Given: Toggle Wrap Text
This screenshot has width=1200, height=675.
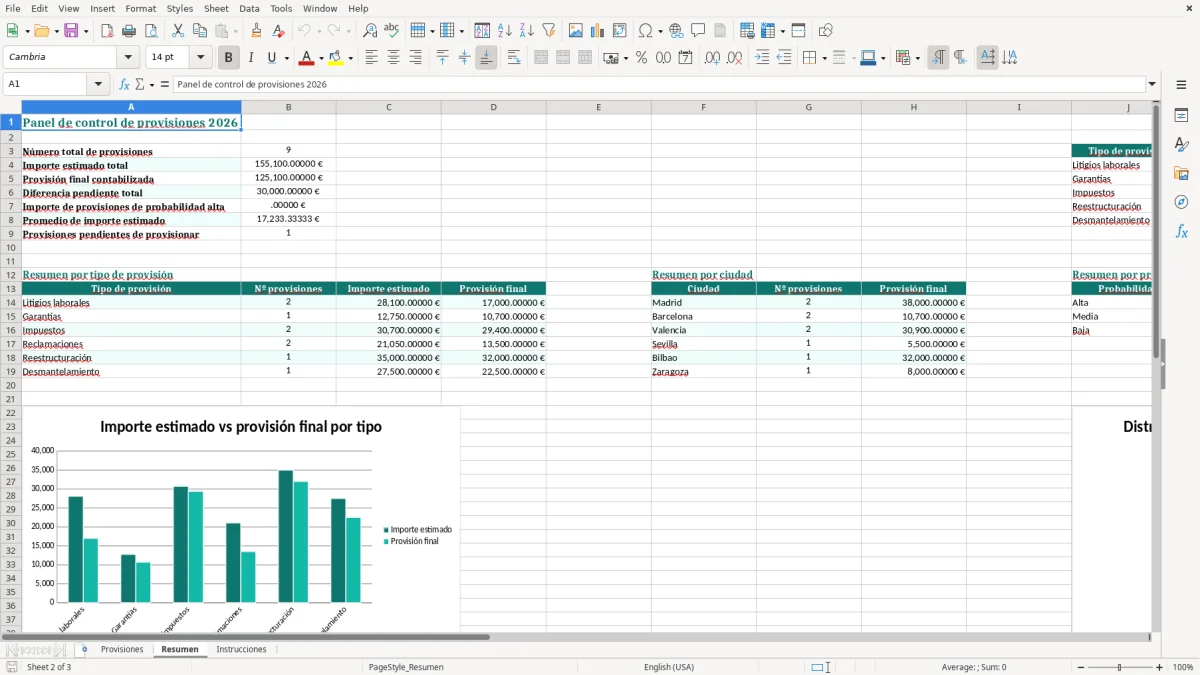Looking at the screenshot, I should click(514, 58).
